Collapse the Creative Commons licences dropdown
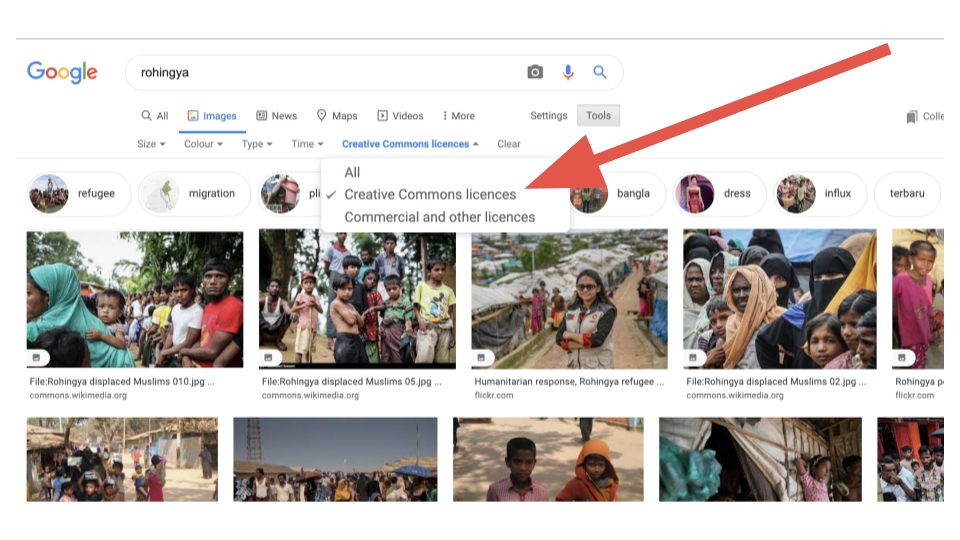The image size is (960, 540). coord(410,144)
